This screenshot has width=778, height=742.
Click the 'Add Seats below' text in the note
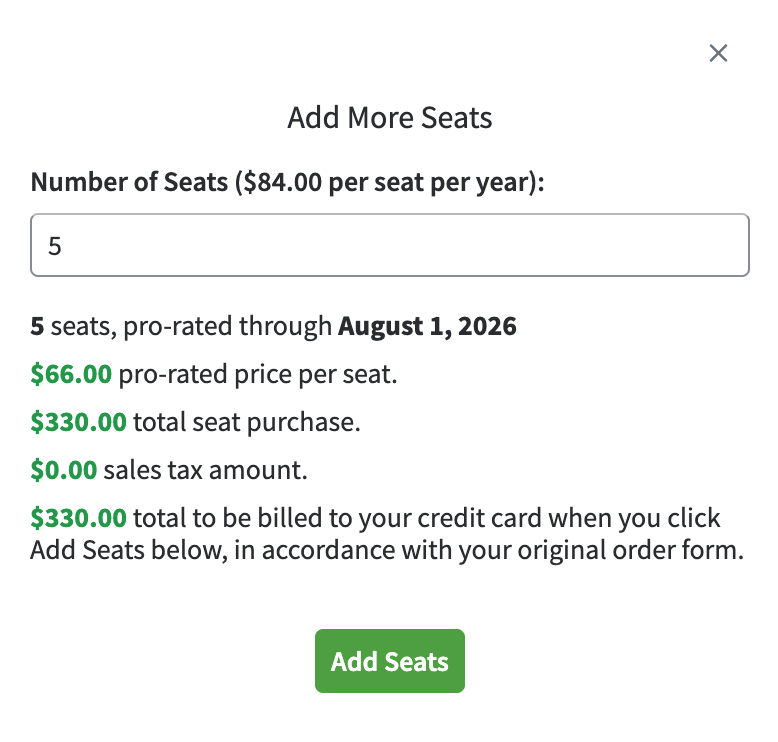106,550
